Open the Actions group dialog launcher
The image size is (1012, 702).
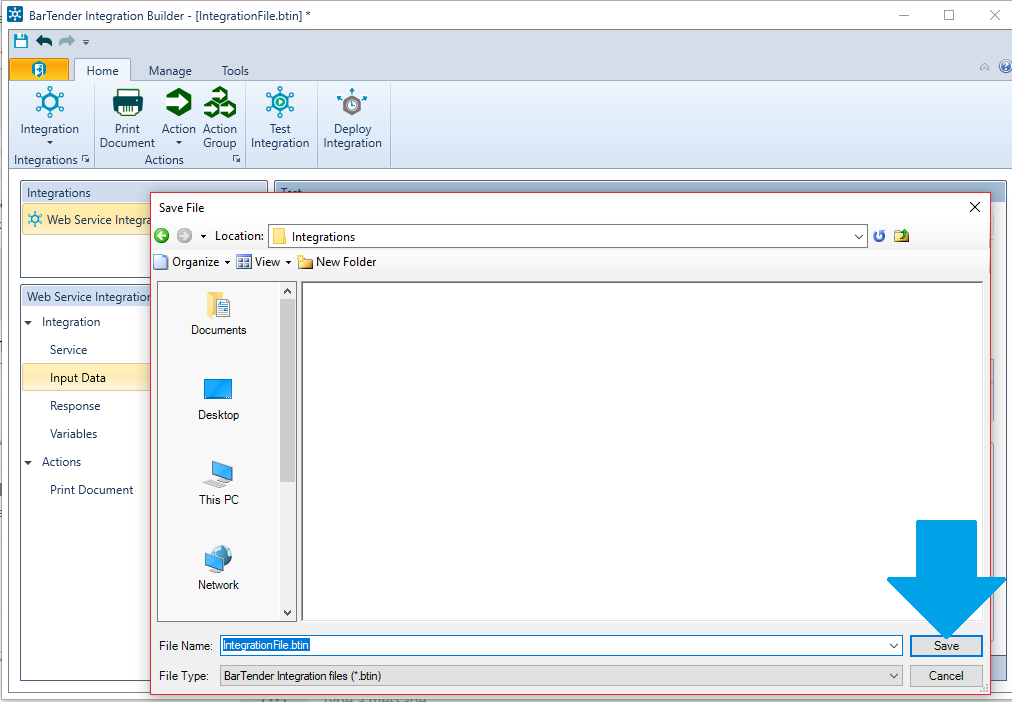click(237, 159)
